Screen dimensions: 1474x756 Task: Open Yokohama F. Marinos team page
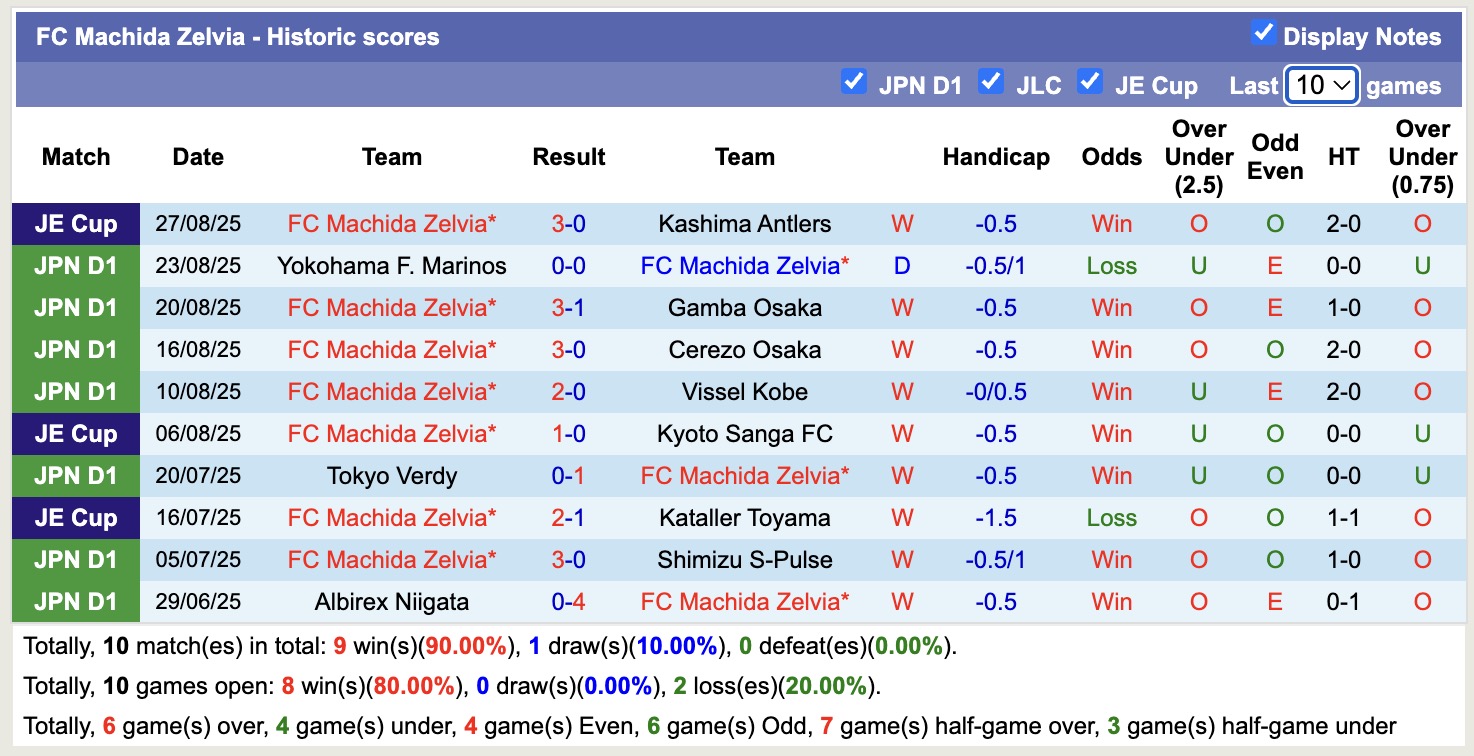point(391,266)
